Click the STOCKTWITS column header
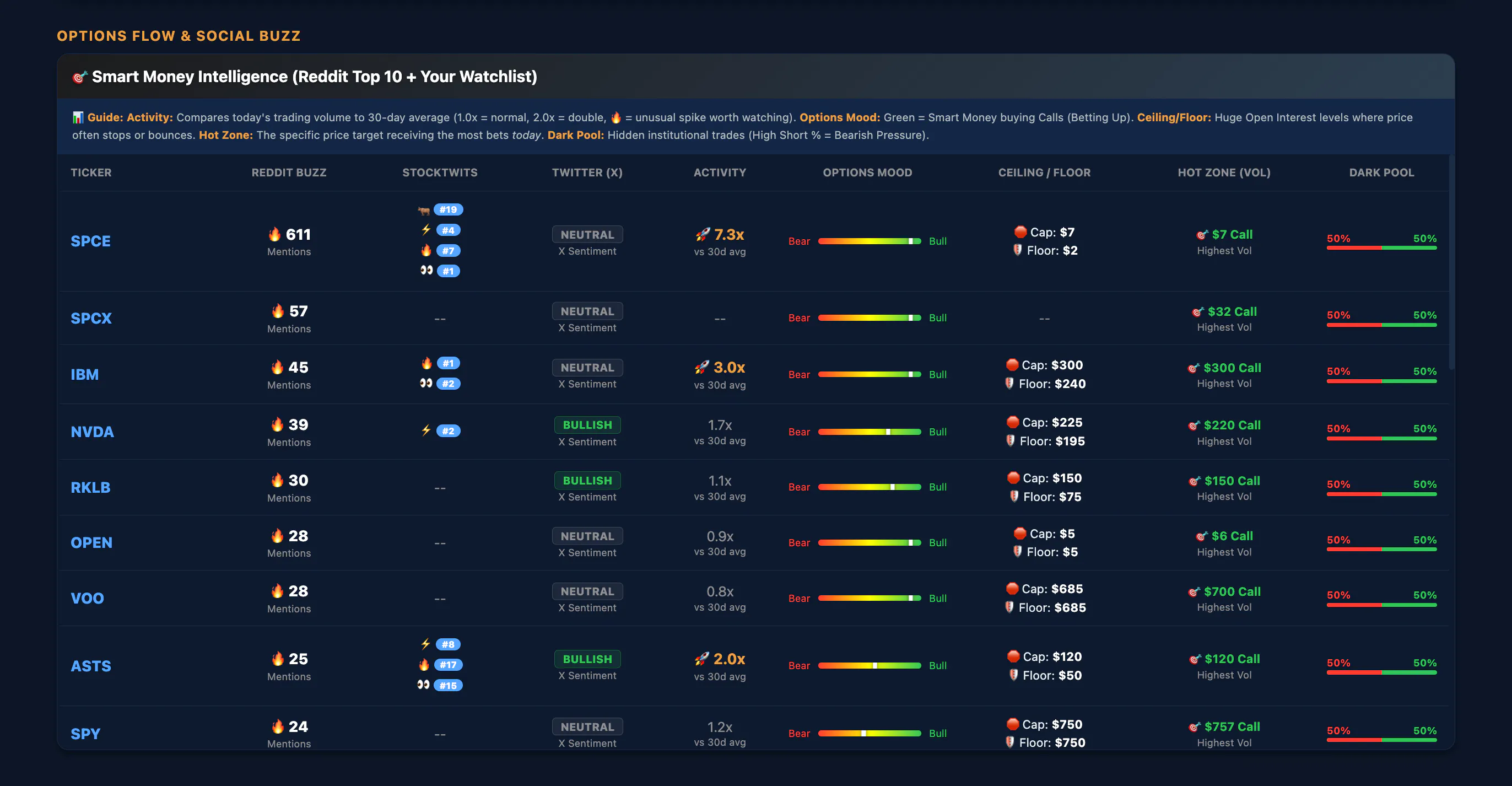Viewport: 1512px width, 786px height. tap(440, 173)
